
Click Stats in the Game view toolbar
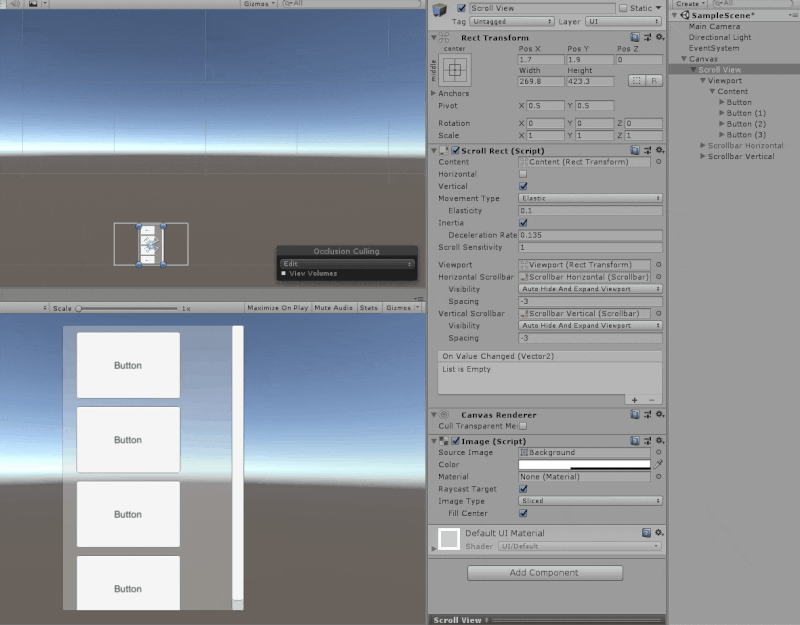click(x=370, y=308)
